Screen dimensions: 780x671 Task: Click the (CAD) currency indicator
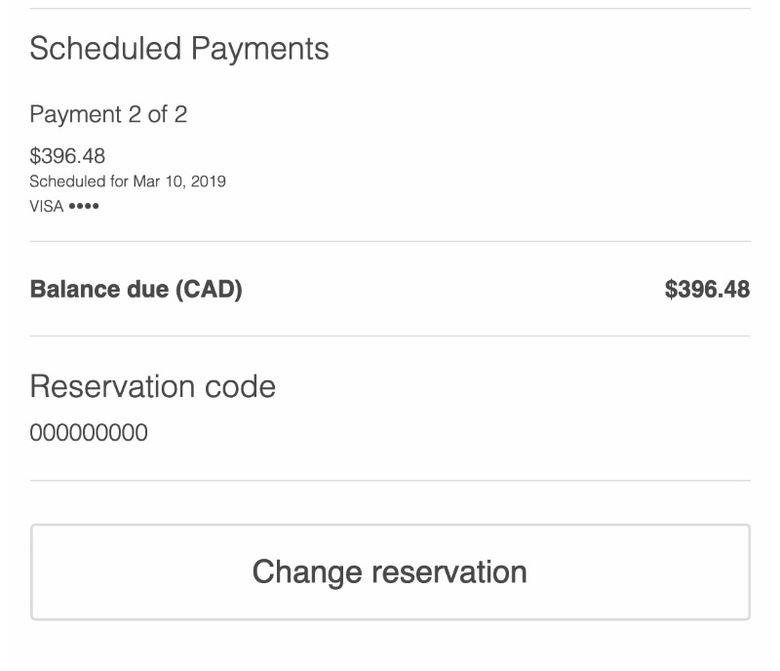coord(209,289)
